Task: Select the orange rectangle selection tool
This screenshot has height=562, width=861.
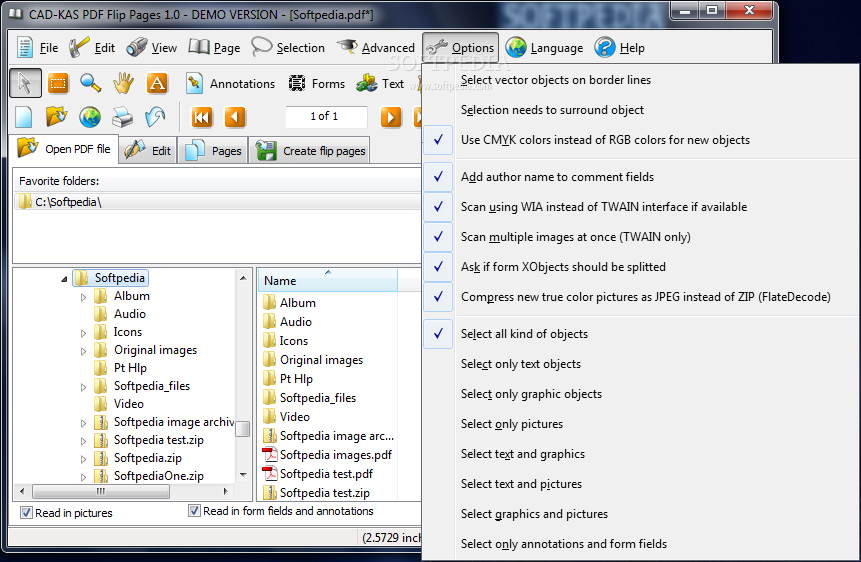Action: [58, 83]
